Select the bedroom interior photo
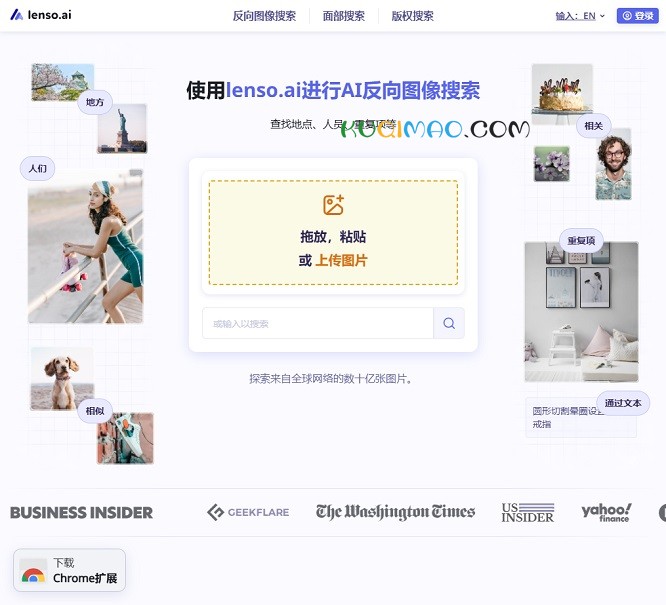The height and width of the screenshot is (605, 666). (581, 312)
